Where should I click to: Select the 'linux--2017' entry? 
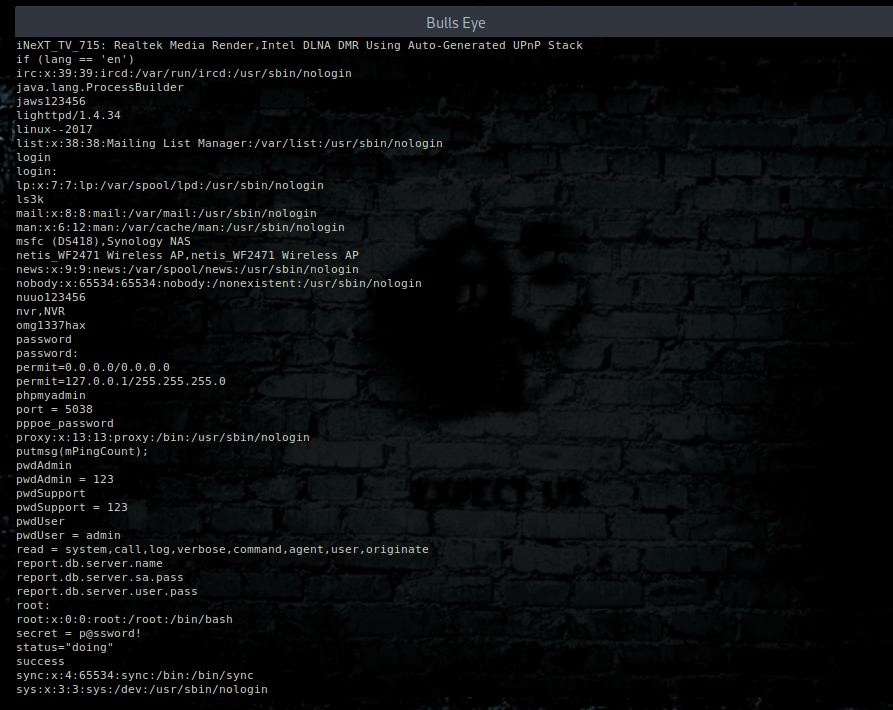coord(54,129)
